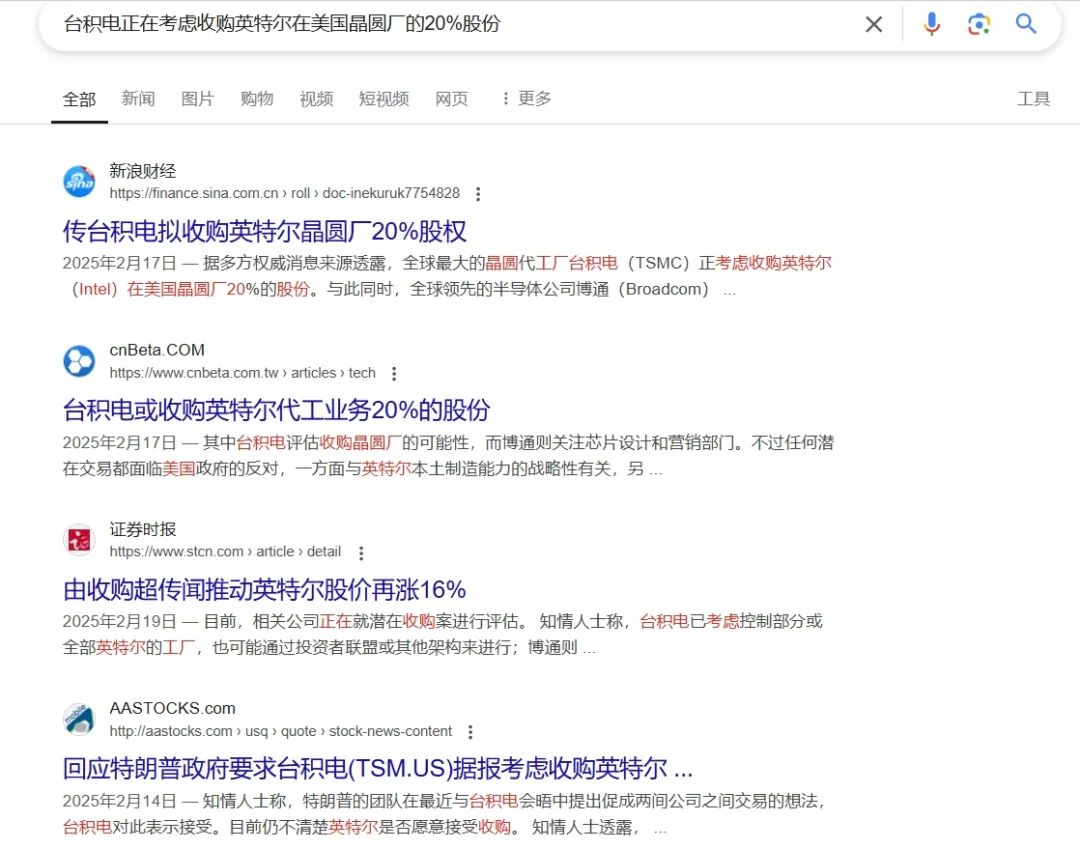Open three-dot menu beside cnbeta.com.tw URL

394,373
